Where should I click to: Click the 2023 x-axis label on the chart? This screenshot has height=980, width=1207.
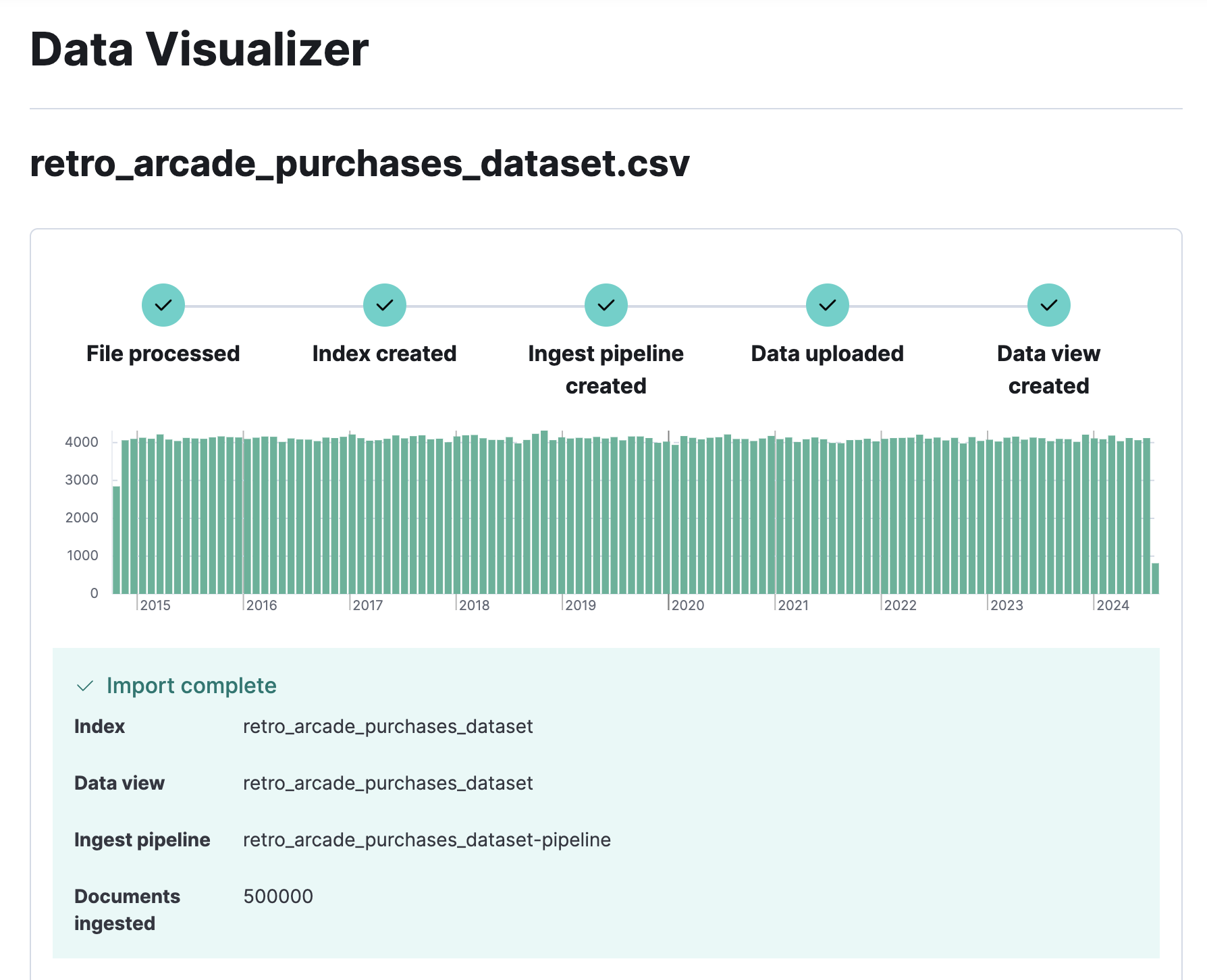pyautogui.click(x=1007, y=605)
